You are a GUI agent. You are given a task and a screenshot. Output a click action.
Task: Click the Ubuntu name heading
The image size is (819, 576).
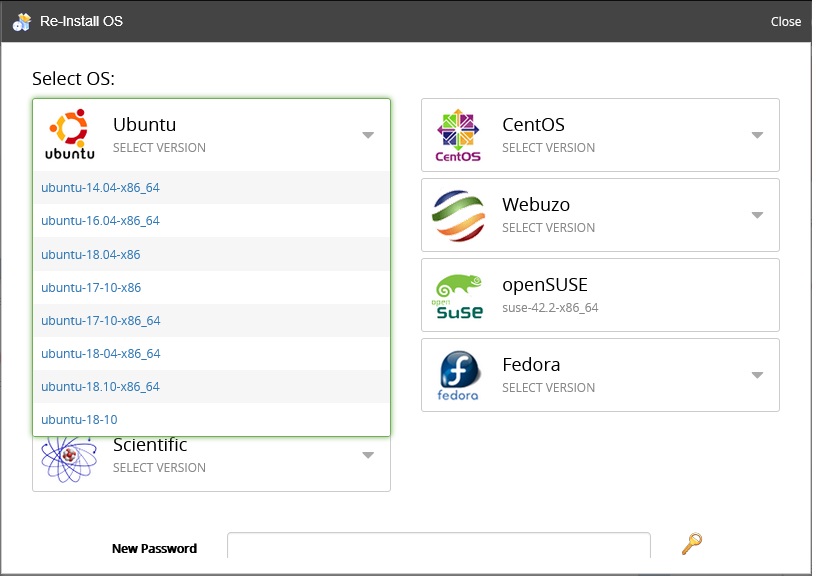pos(145,125)
